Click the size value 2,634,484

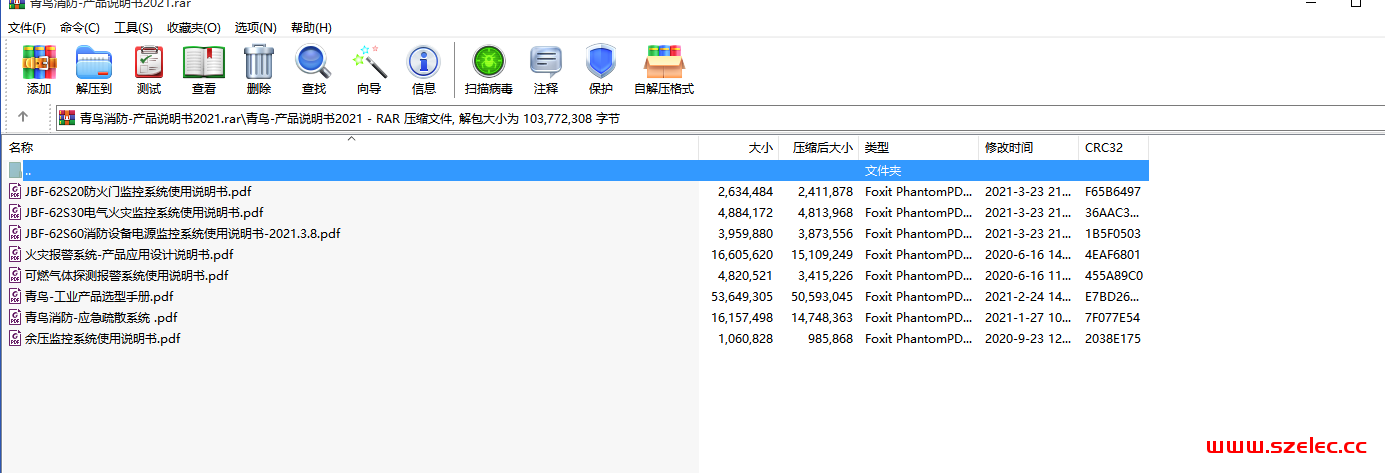[x=745, y=191]
